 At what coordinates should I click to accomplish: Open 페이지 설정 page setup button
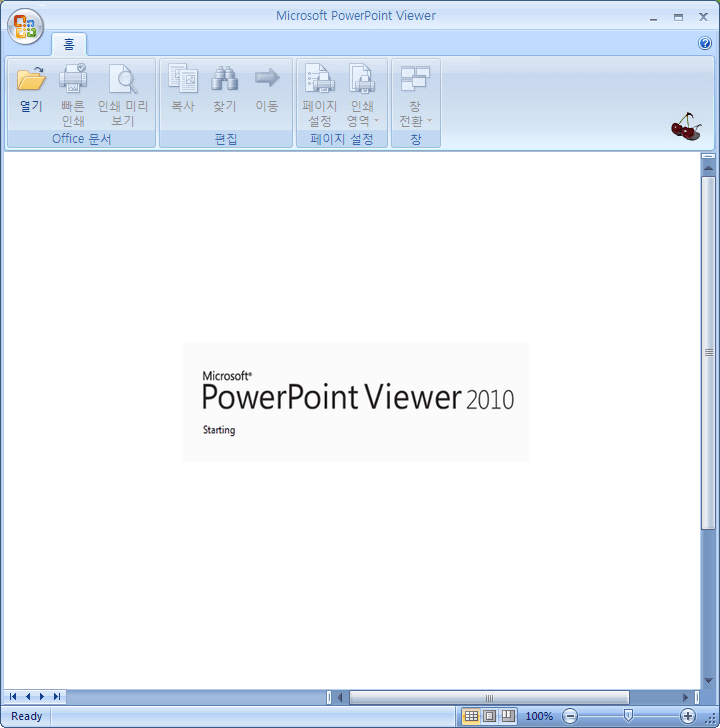coord(320,95)
